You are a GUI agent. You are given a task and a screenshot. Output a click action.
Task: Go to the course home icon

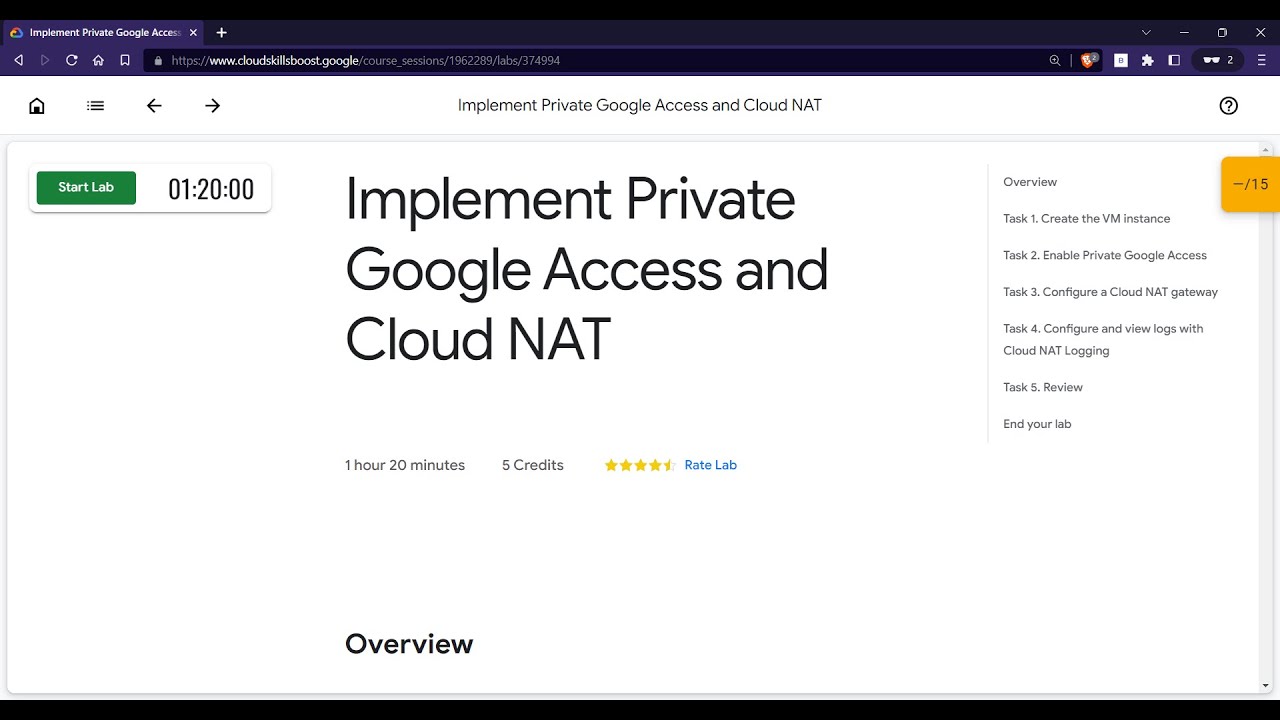point(37,106)
